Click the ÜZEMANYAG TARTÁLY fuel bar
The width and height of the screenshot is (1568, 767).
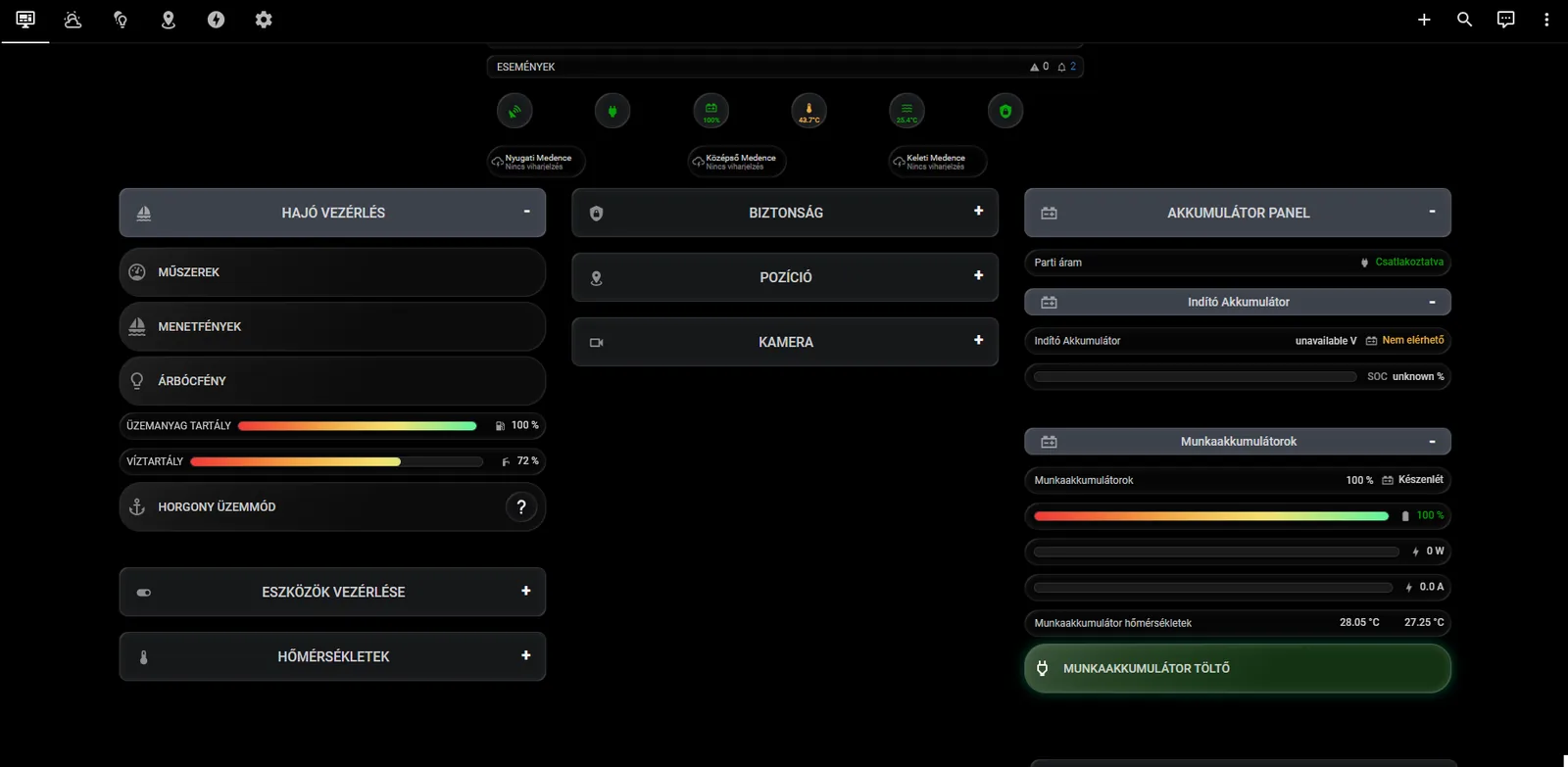point(357,426)
